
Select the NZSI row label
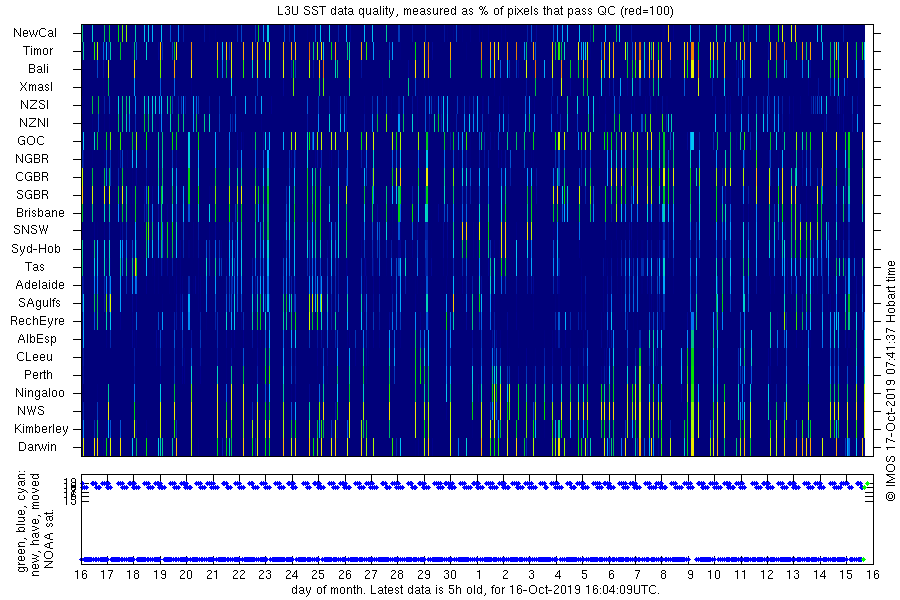coord(34,104)
